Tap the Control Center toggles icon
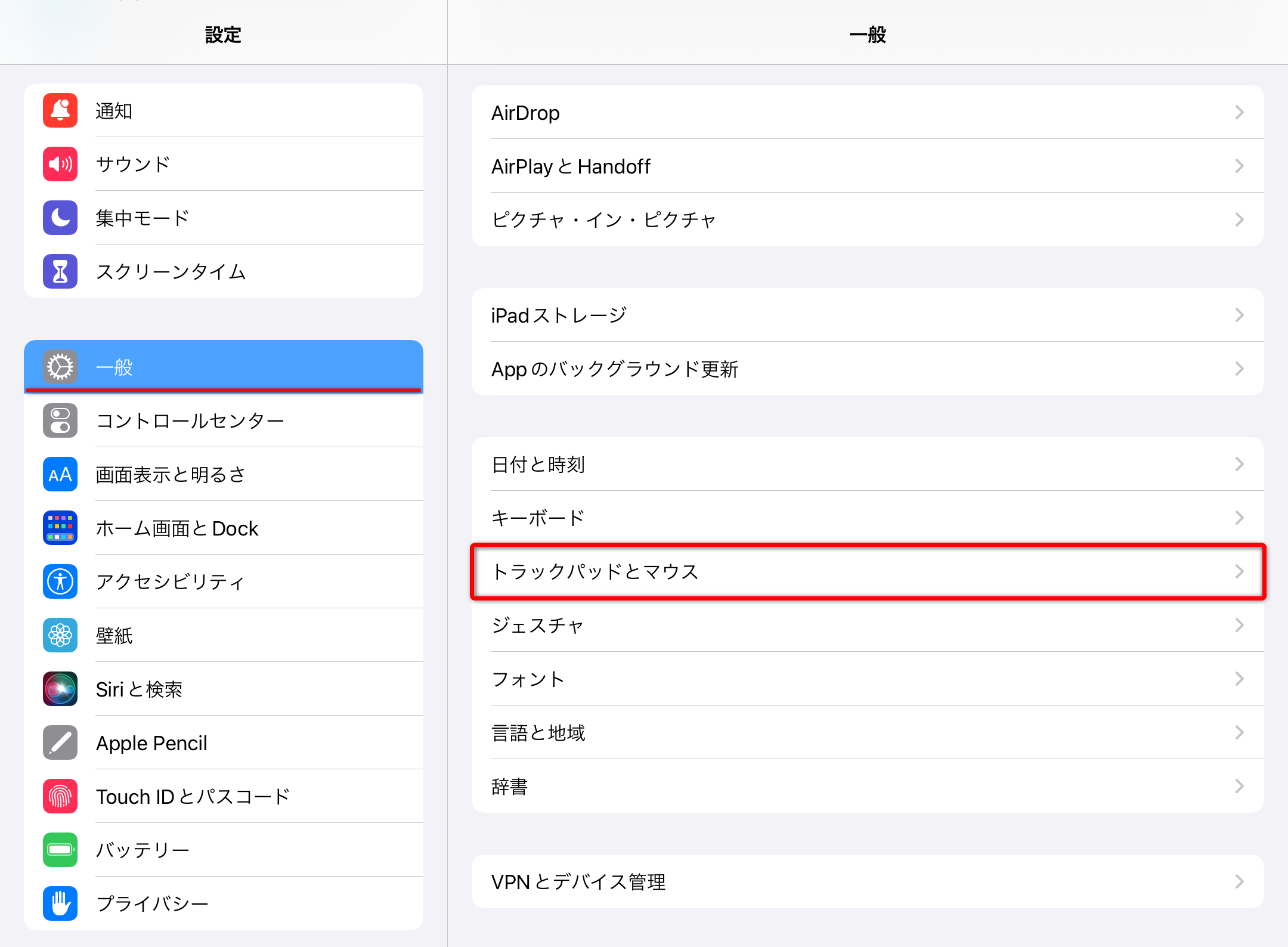The image size is (1288, 947). point(60,420)
